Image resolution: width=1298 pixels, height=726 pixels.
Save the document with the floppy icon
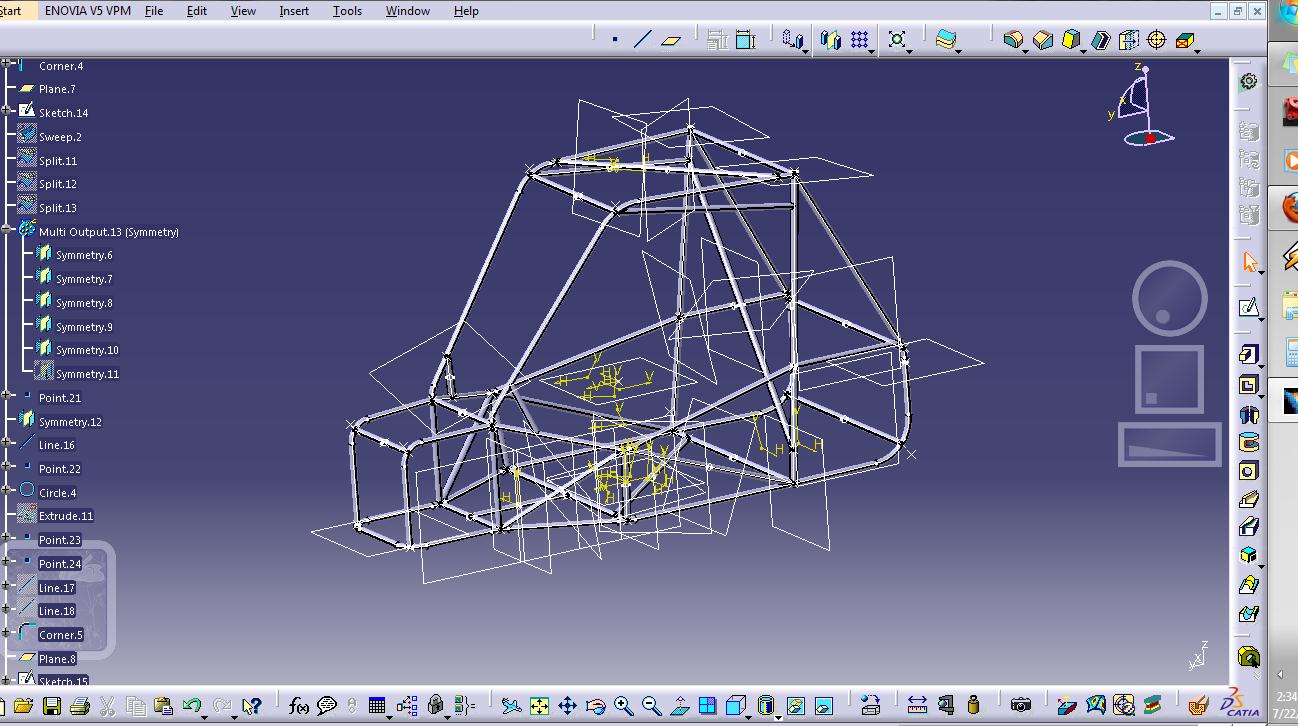[52, 706]
